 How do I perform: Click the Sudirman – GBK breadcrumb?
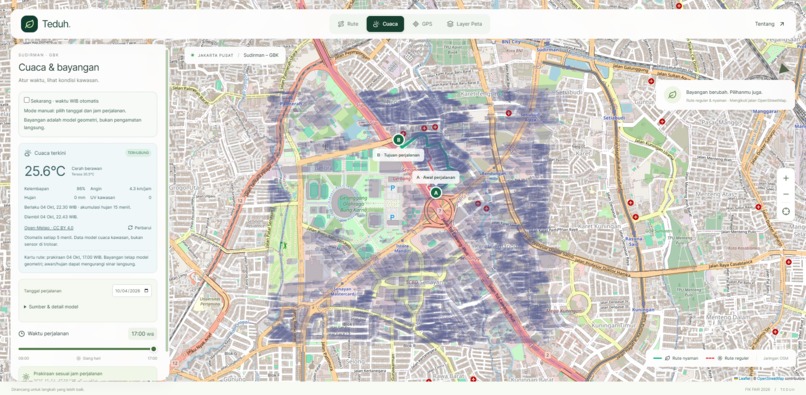pyautogui.click(x=261, y=55)
